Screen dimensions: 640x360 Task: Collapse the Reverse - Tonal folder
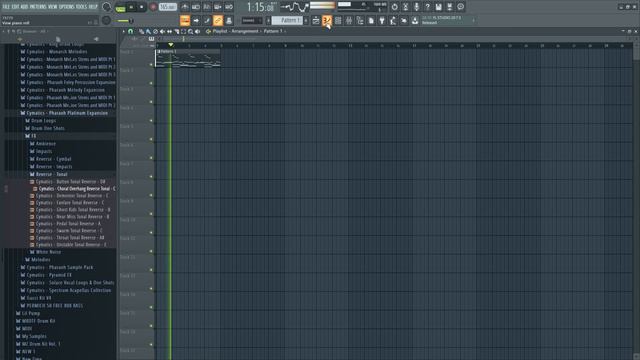49,174
